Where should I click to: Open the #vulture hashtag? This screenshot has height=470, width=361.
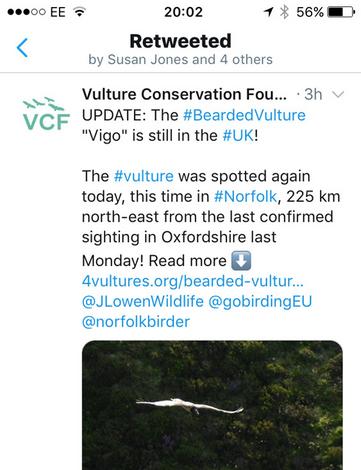[144, 176]
